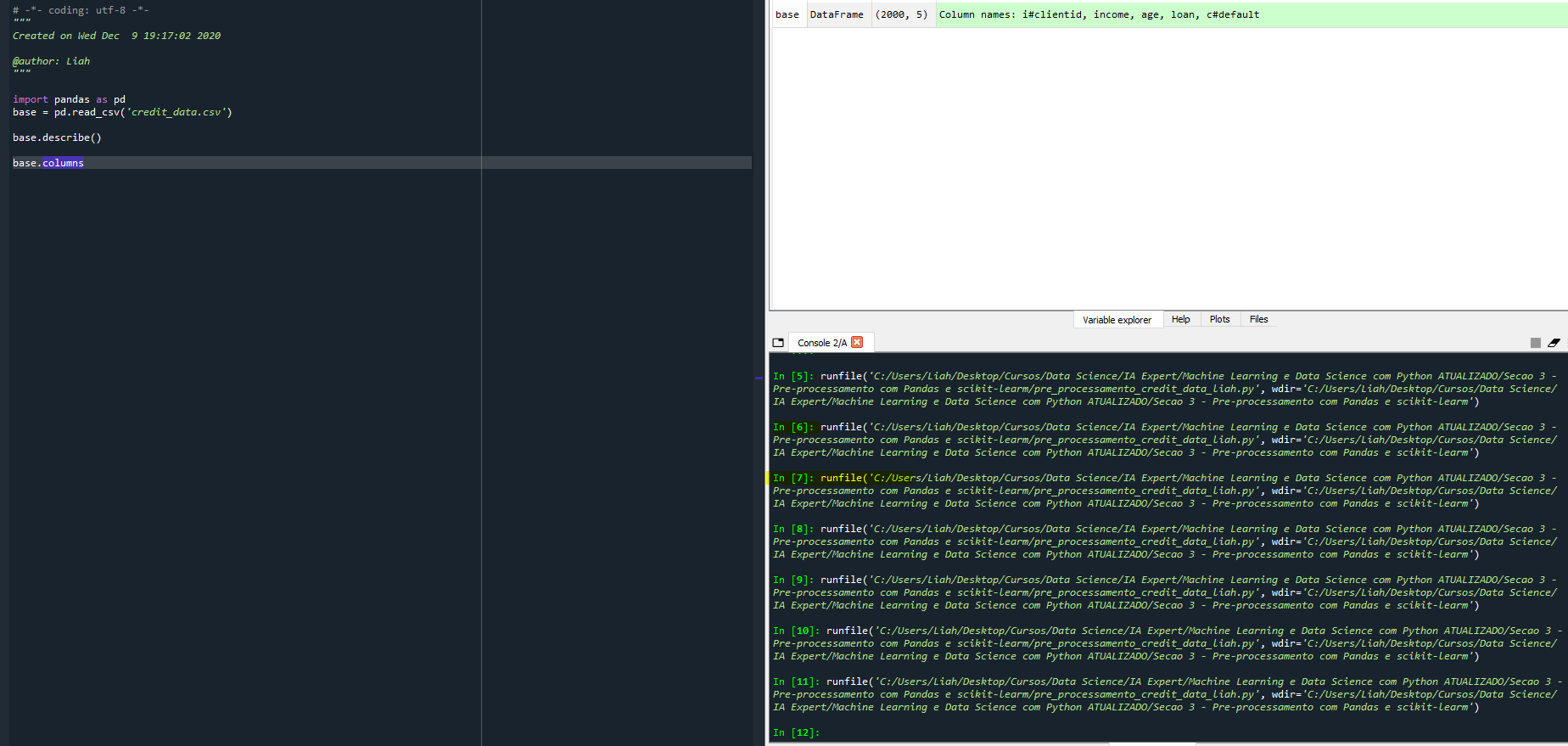Click the In [11] runfile entry
The height and width of the screenshot is (746, 1568).
pos(1168,694)
